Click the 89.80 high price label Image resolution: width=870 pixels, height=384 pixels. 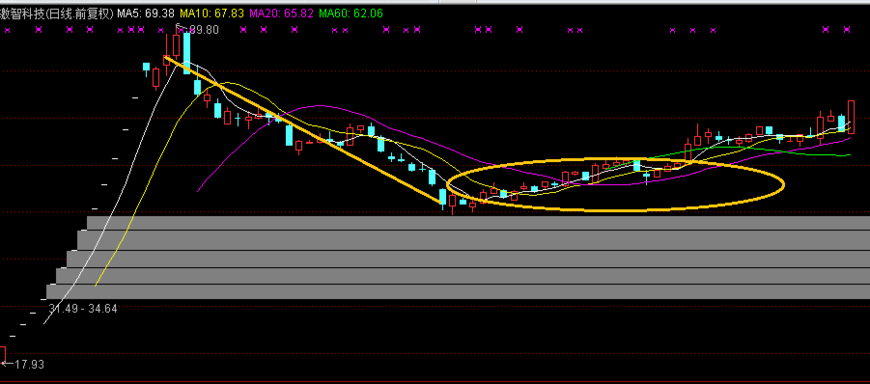coord(204,30)
